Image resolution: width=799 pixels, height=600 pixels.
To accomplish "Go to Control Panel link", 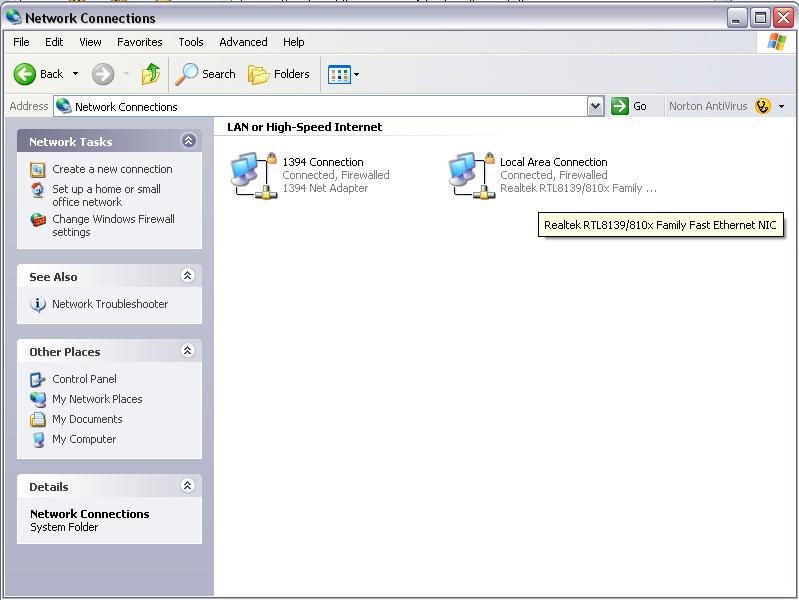I will [x=84, y=379].
